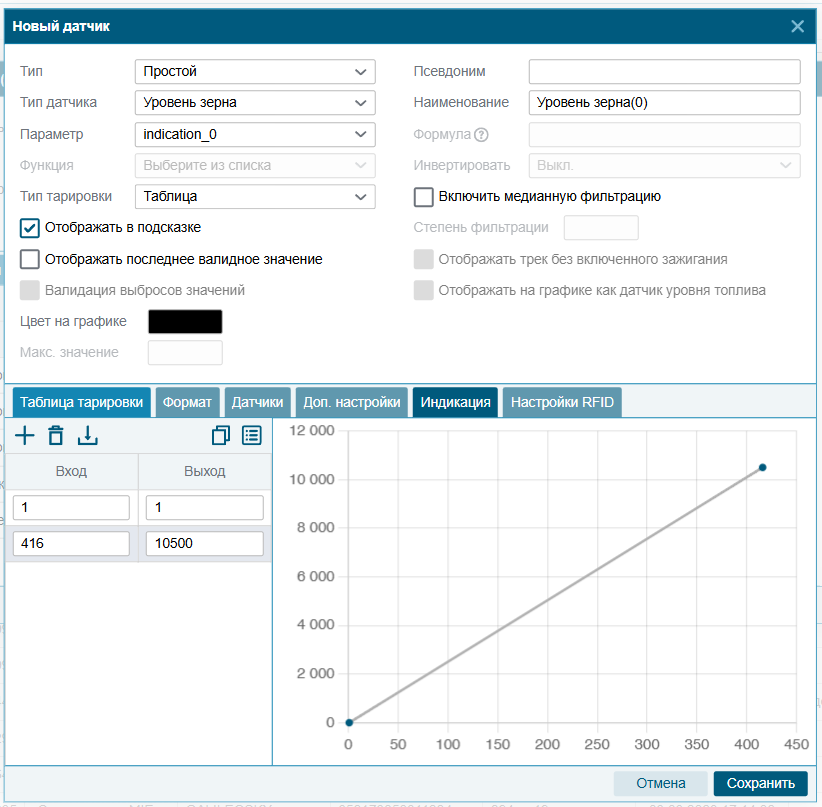822x807 pixels.
Task: Click the help icon next to Формула
Action: tap(481, 135)
